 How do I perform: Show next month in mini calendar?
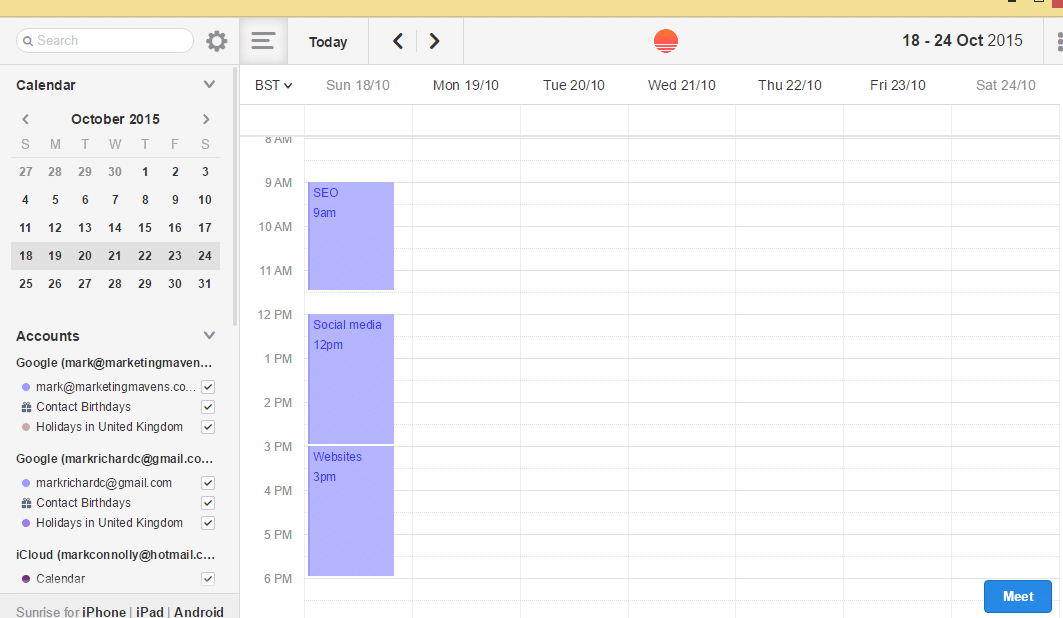pos(206,119)
